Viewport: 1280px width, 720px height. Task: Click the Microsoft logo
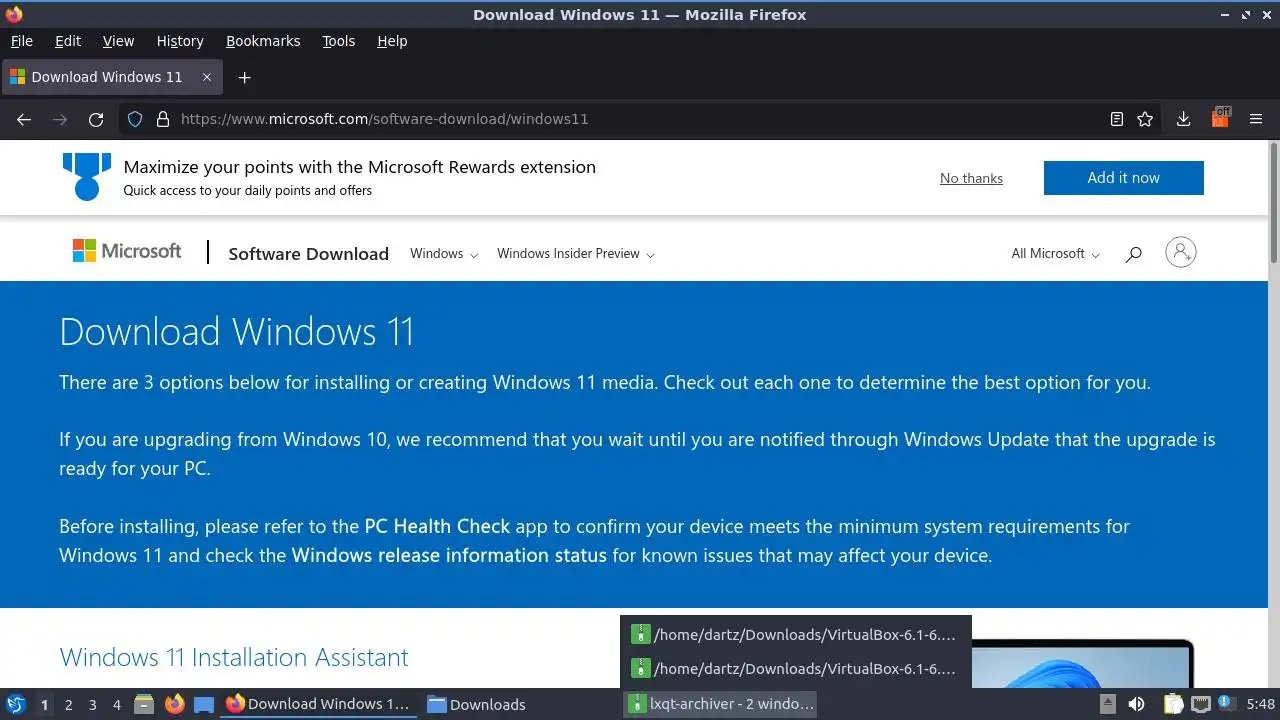[127, 251]
